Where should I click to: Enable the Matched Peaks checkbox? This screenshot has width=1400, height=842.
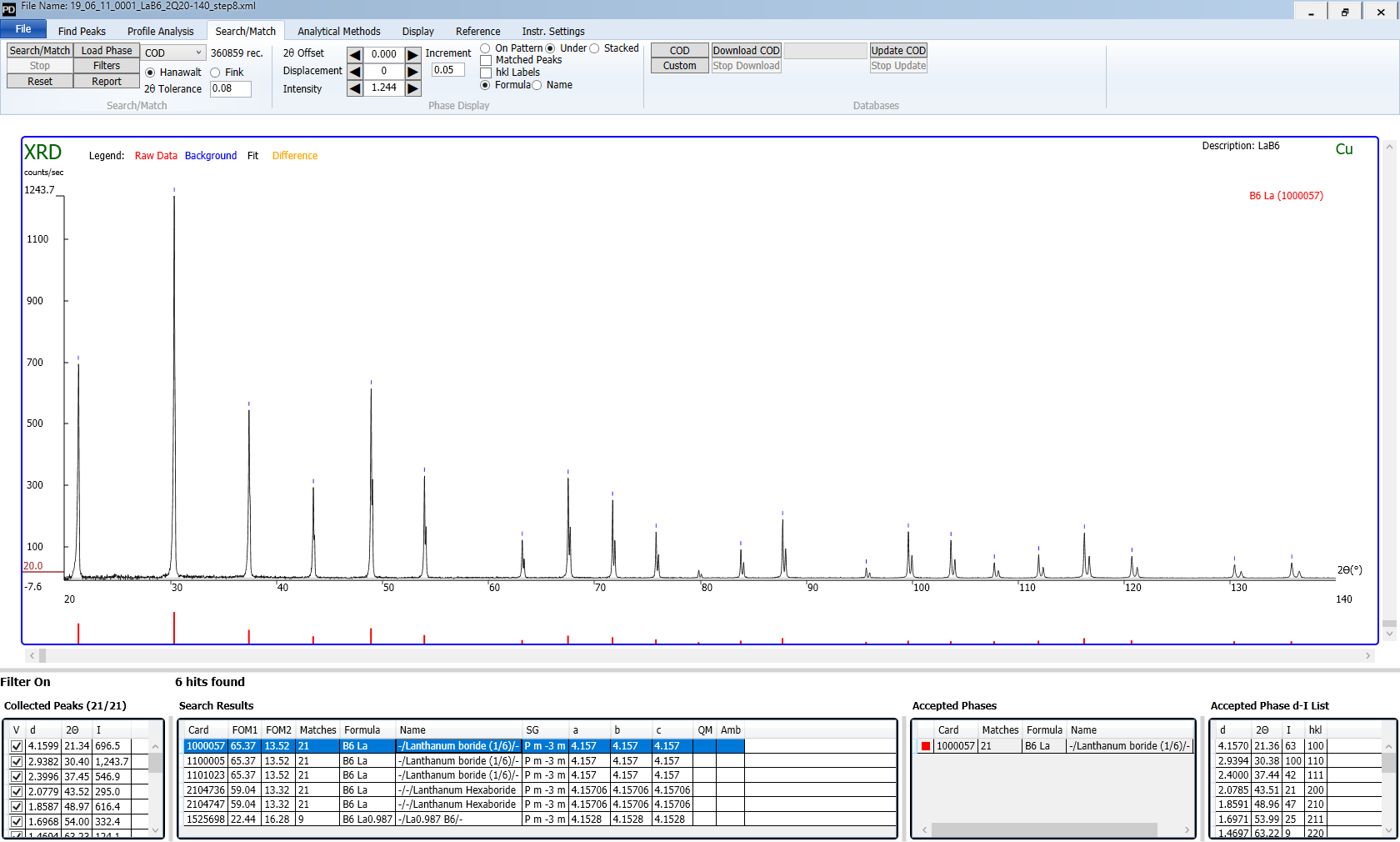click(x=486, y=59)
